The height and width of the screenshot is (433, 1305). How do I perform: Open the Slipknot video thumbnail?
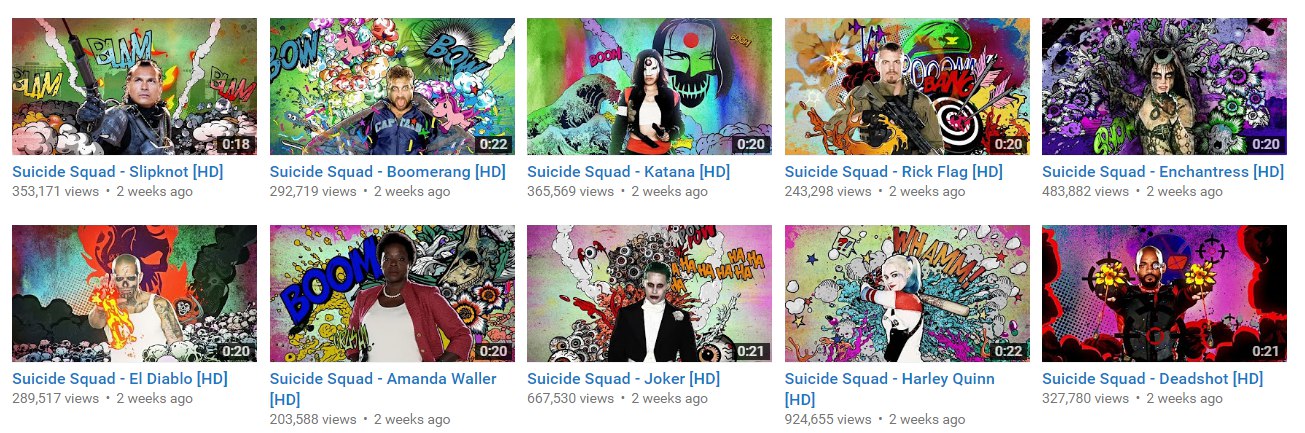(134, 86)
